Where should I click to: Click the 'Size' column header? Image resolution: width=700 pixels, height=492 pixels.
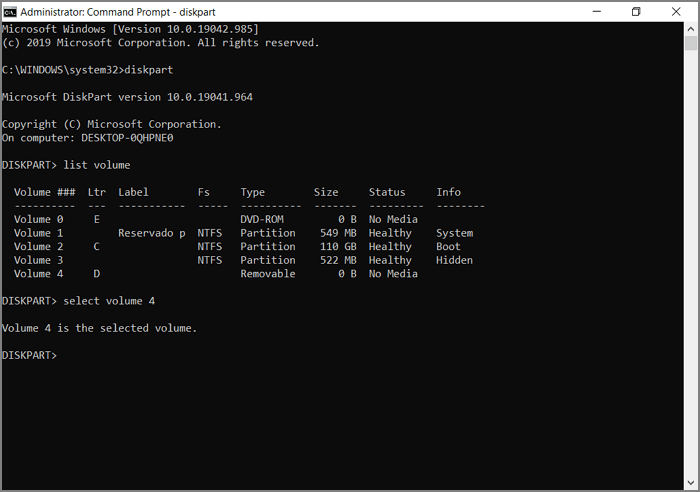click(x=326, y=192)
